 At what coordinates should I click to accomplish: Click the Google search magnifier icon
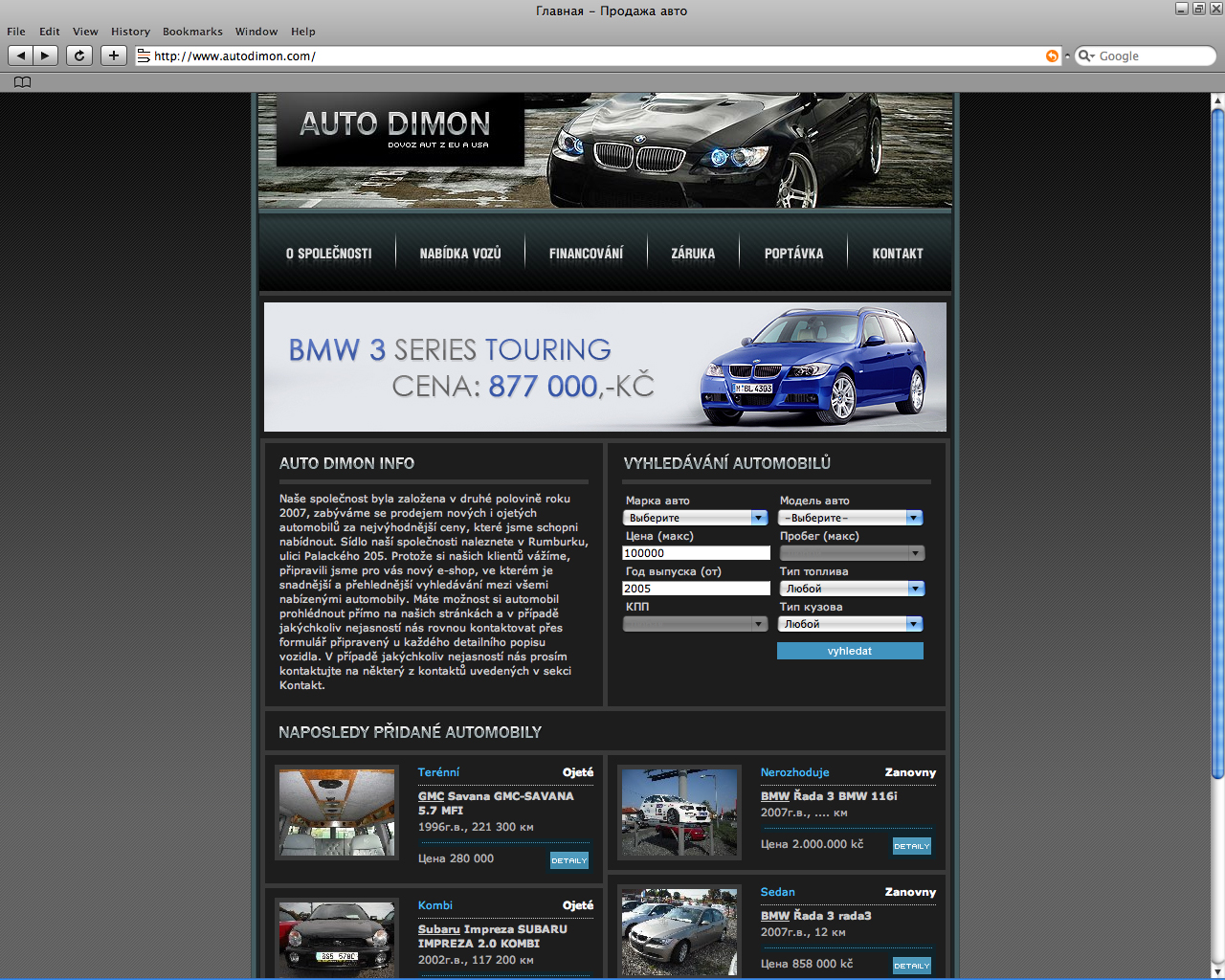click(x=1085, y=56)
